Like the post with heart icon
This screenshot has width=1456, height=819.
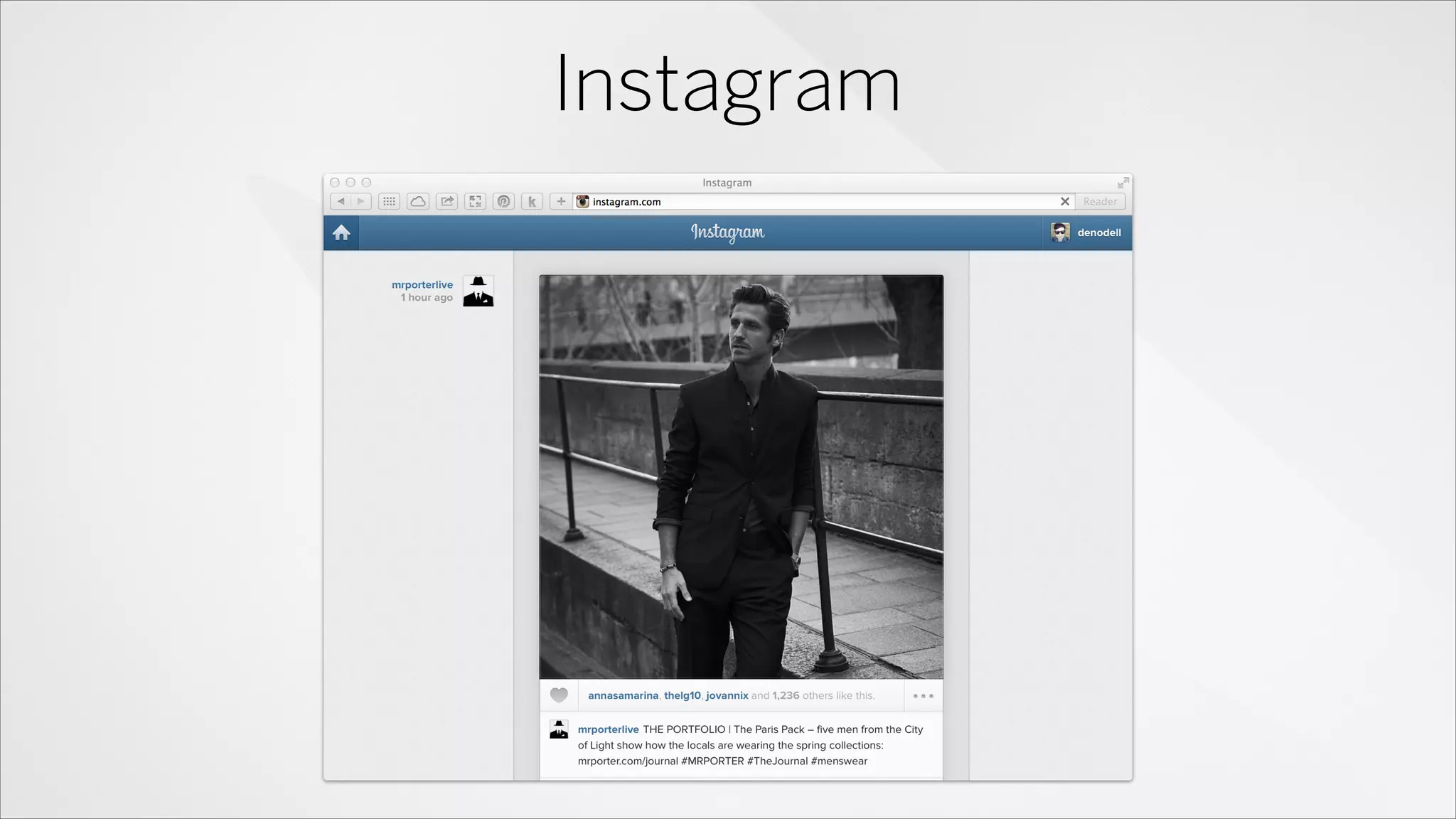point(559,695)
